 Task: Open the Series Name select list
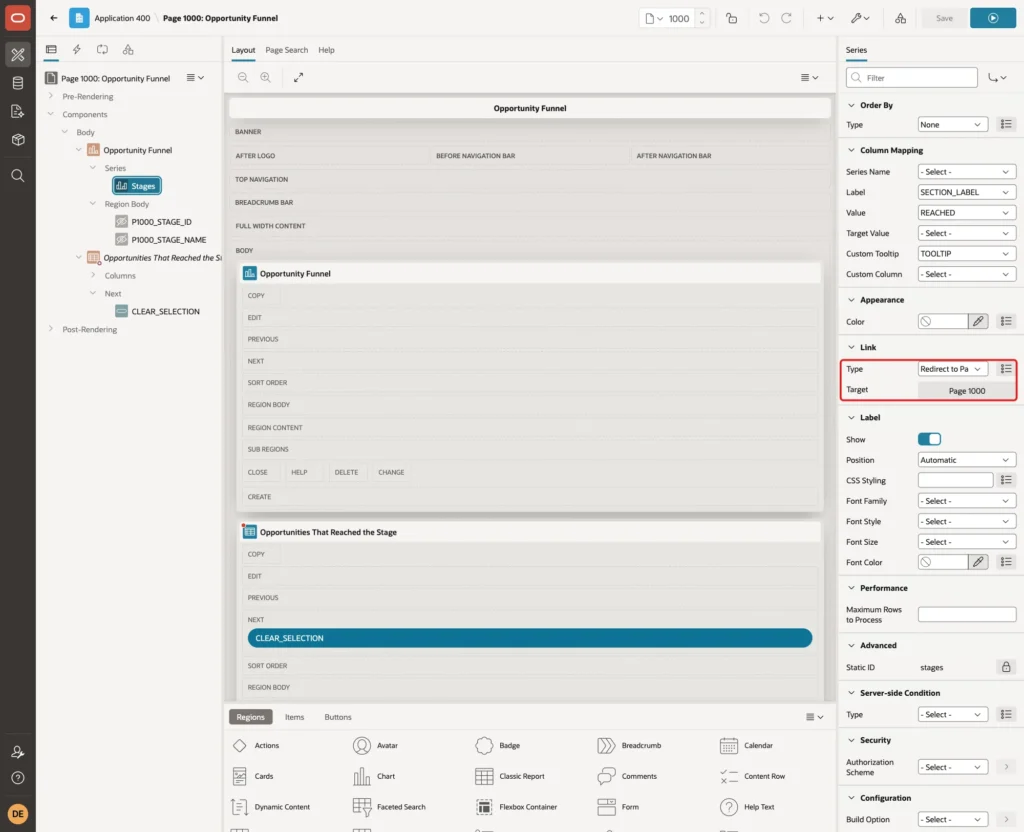pos(966,172)
